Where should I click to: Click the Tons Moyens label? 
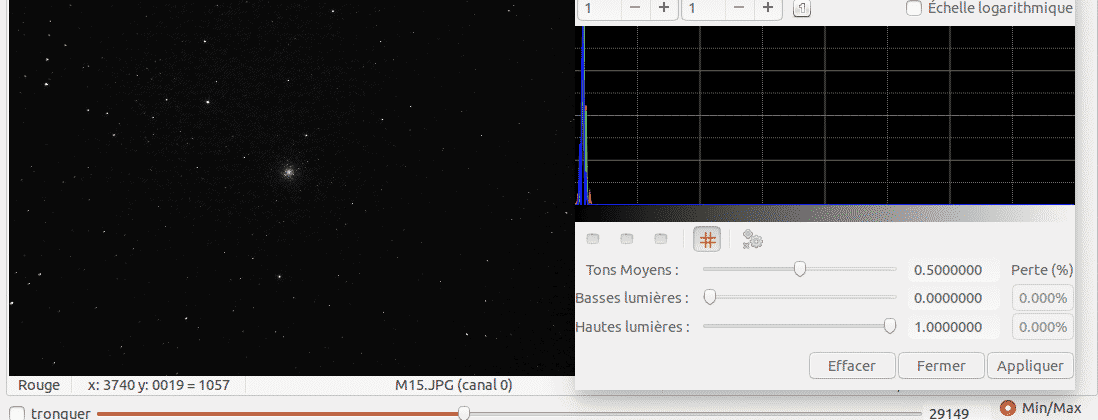632,270
